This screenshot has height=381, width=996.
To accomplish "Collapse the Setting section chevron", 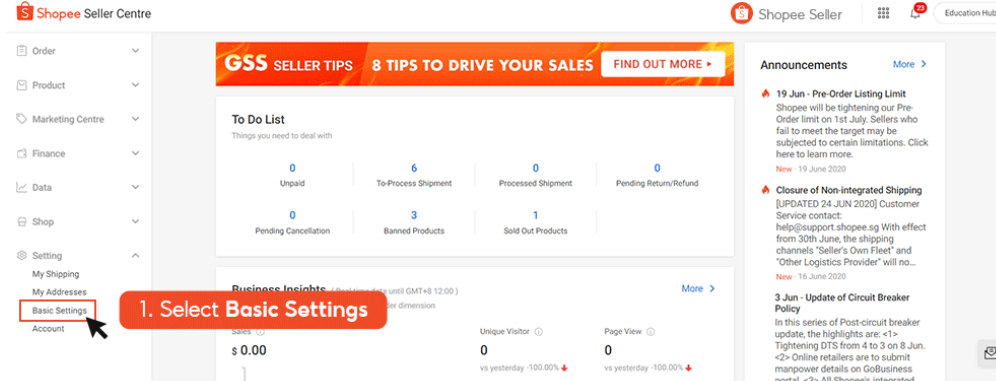I will pyautogui.click(x=135, y=255).
